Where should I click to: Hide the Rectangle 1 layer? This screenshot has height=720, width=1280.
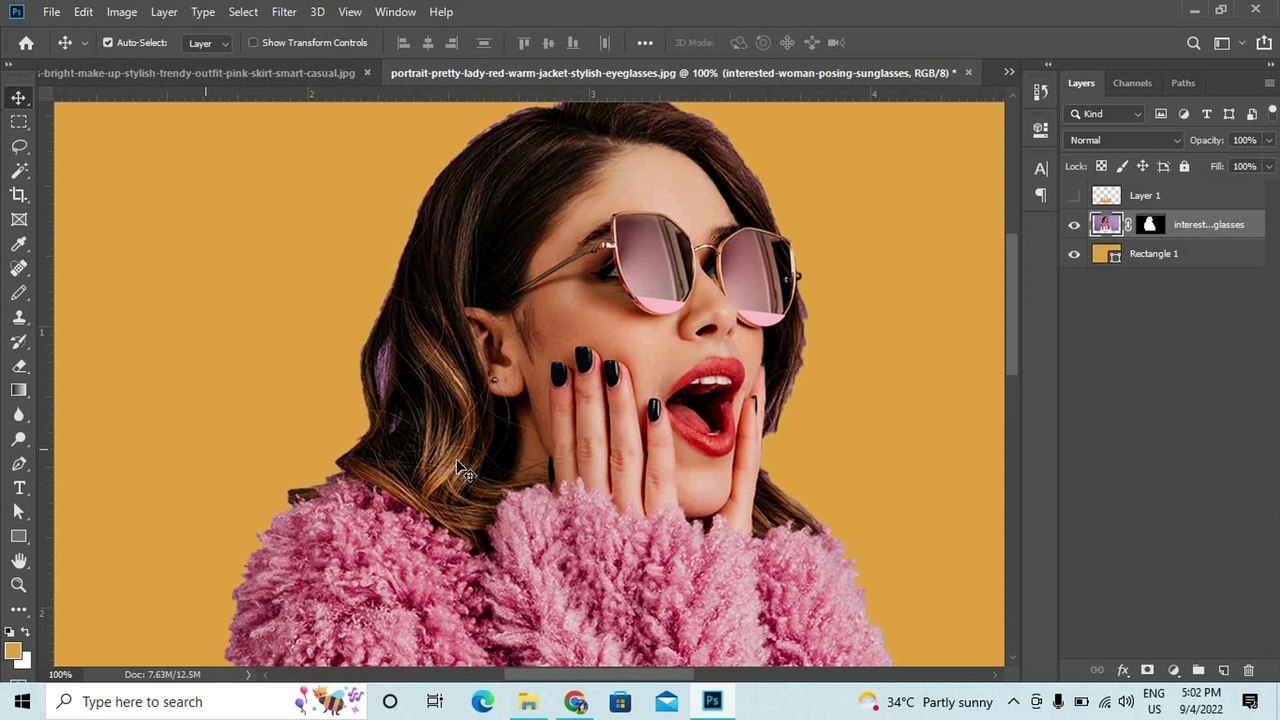(1074, 254)
